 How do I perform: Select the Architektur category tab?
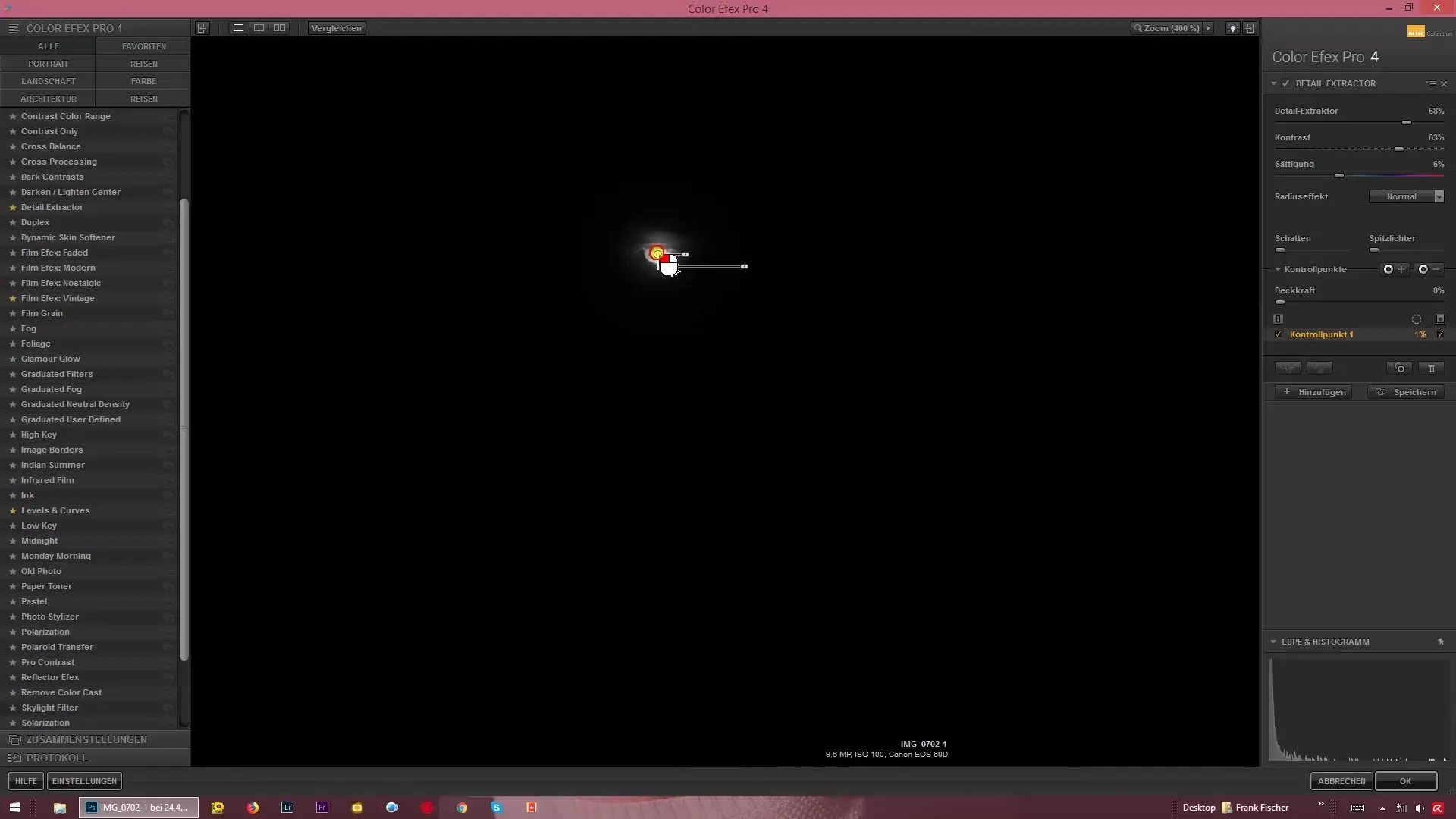(48, 99)
